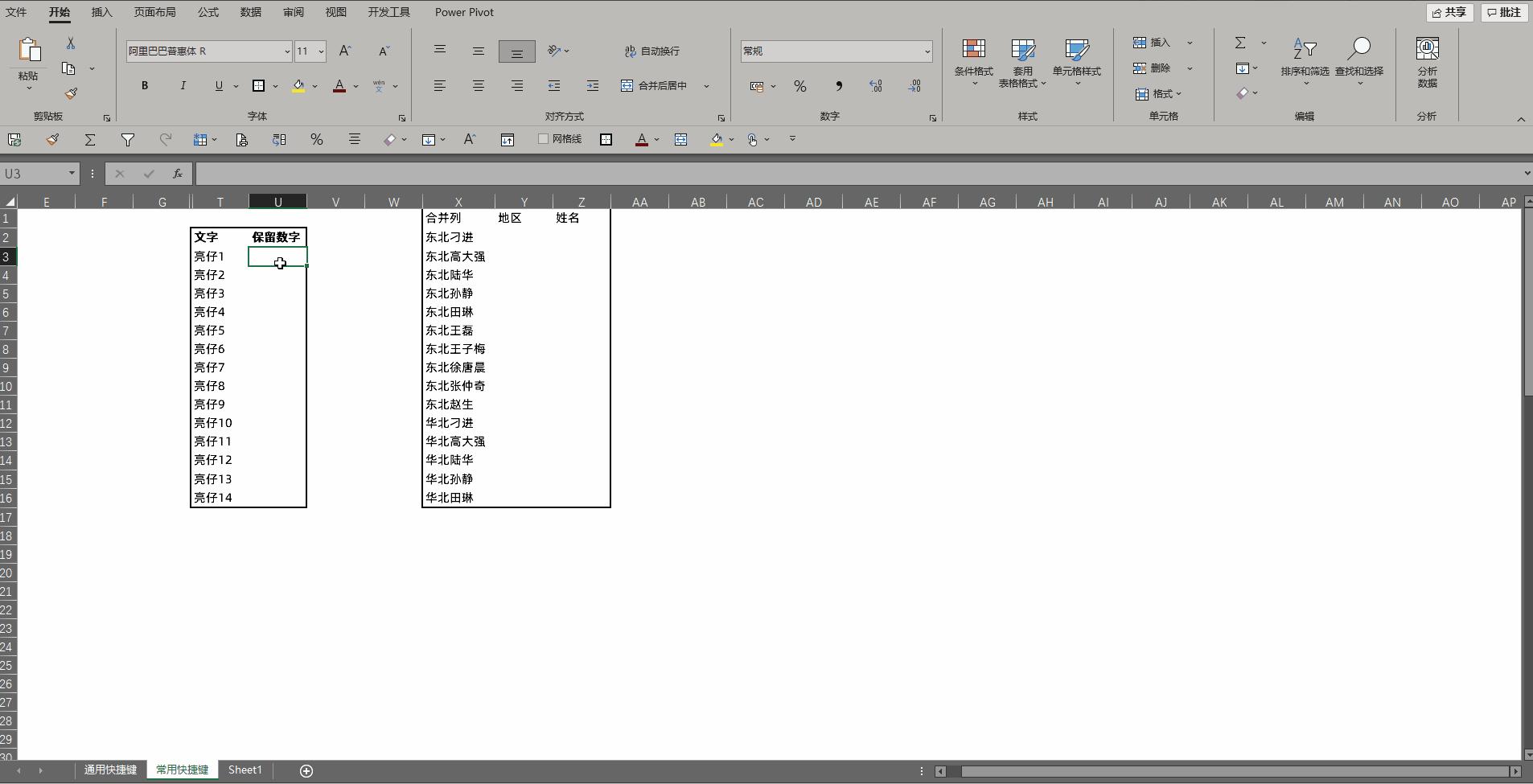Click the decrease decimal icon
Image resolution: width=1533 pixels, height=784 pixels.
coord(914,86)
